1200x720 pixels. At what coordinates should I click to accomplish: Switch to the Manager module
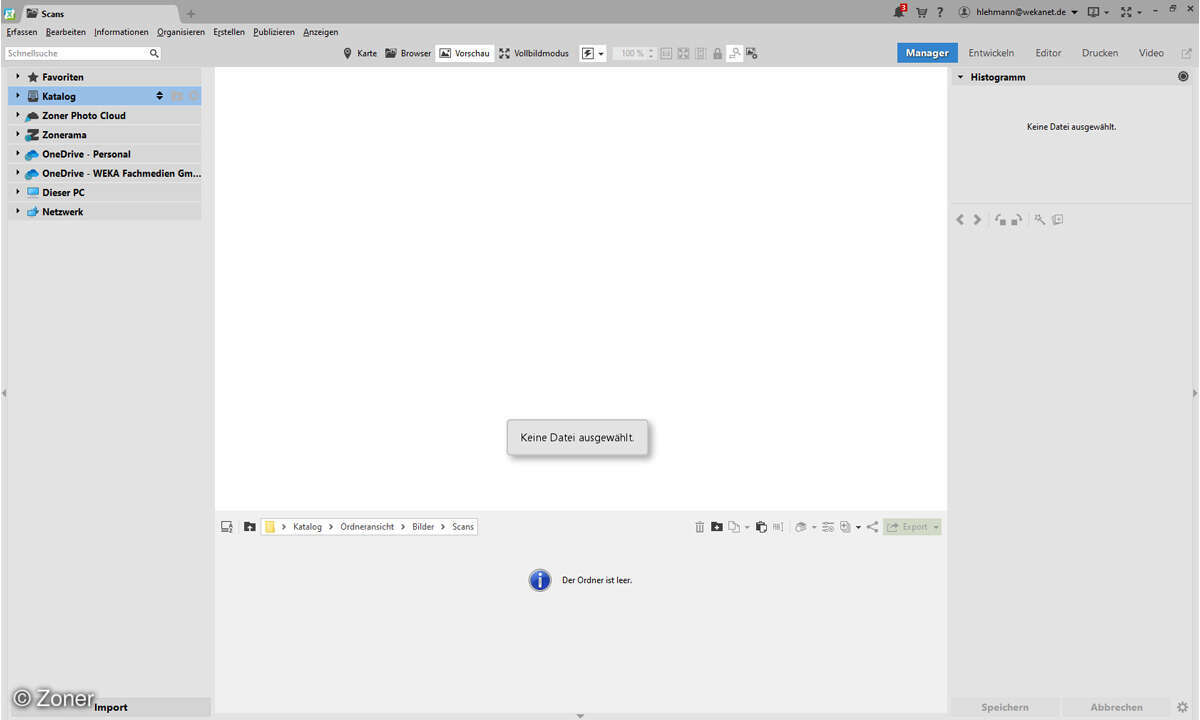tap(927, 53)
